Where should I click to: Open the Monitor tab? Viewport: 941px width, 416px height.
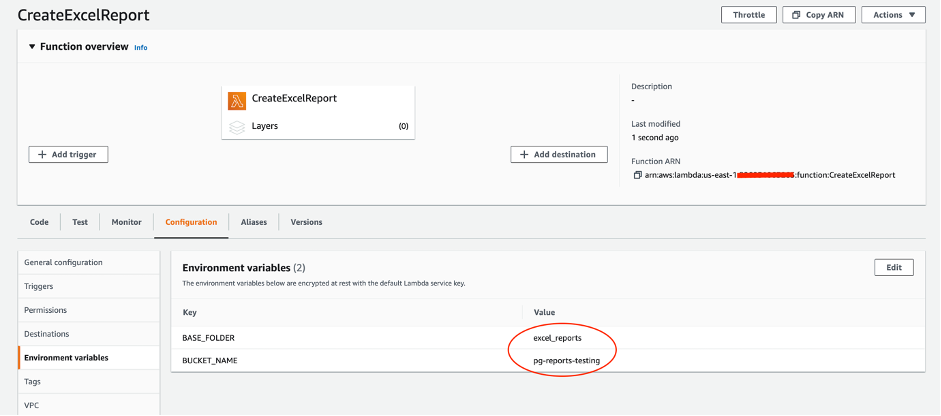coord(127,222)
